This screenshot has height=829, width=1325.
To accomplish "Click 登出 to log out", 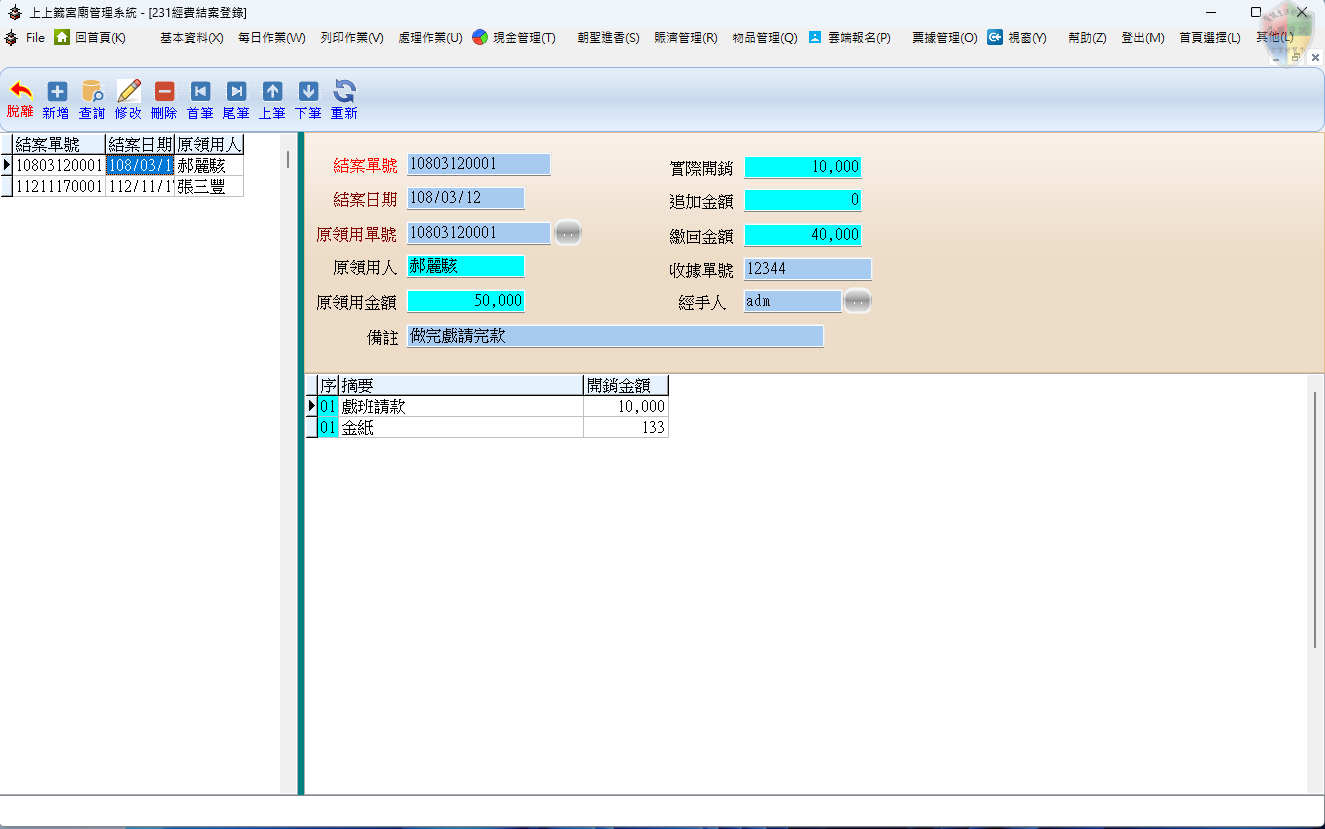I will pyautogui.click(x=1142, y=37).
